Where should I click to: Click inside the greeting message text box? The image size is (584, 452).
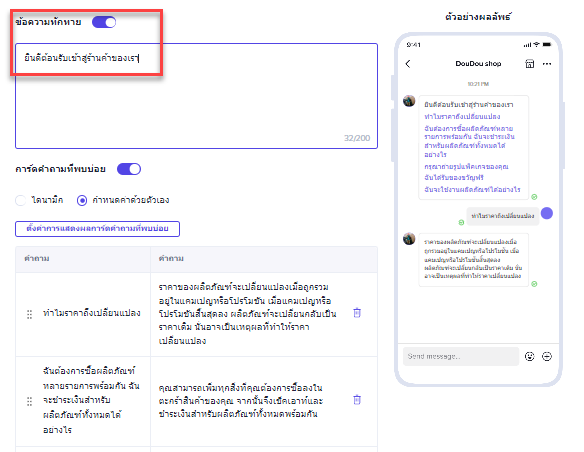[196, 96]
